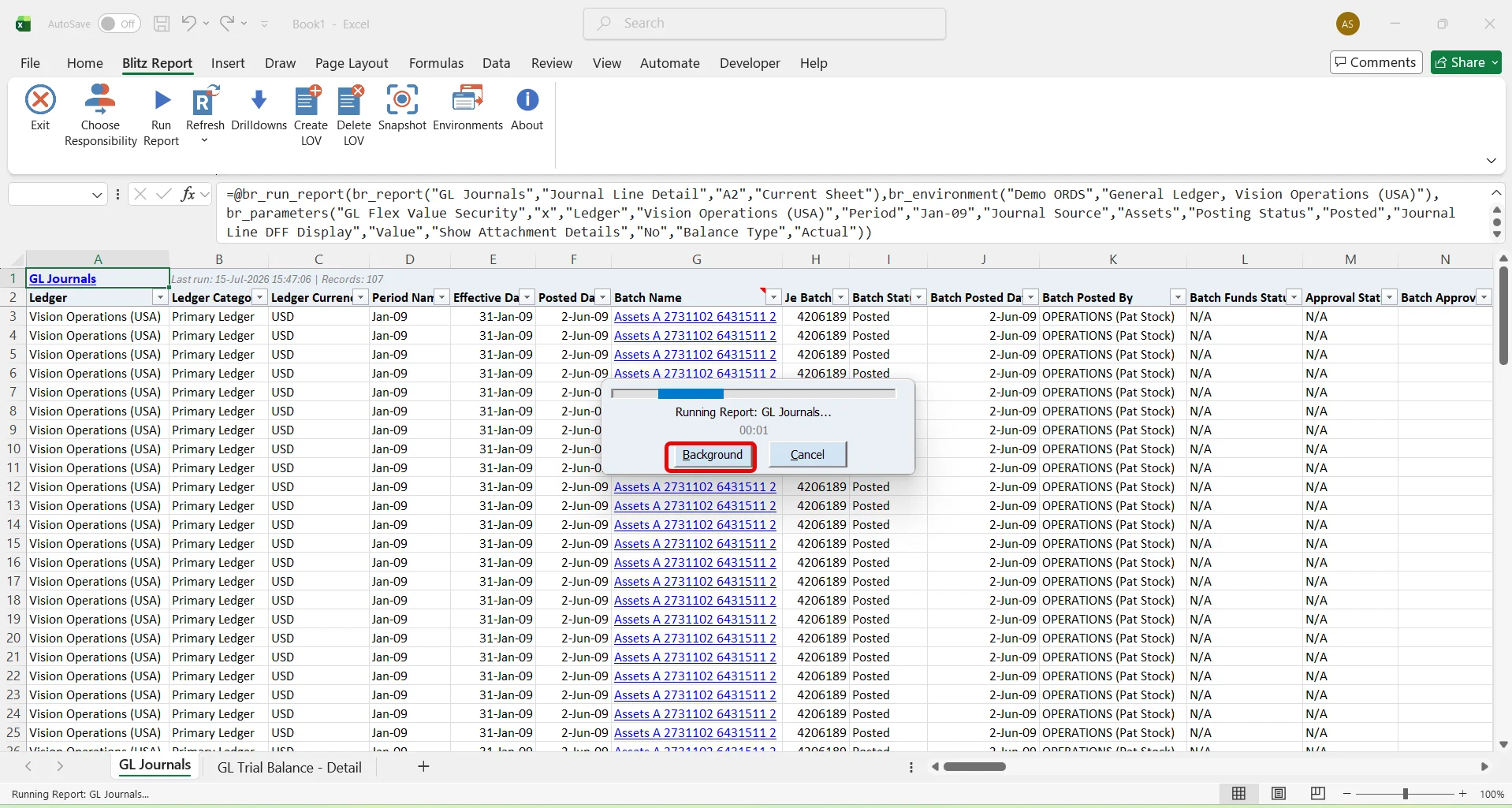Expand the Name Box dropdown

tap(97, 195)
